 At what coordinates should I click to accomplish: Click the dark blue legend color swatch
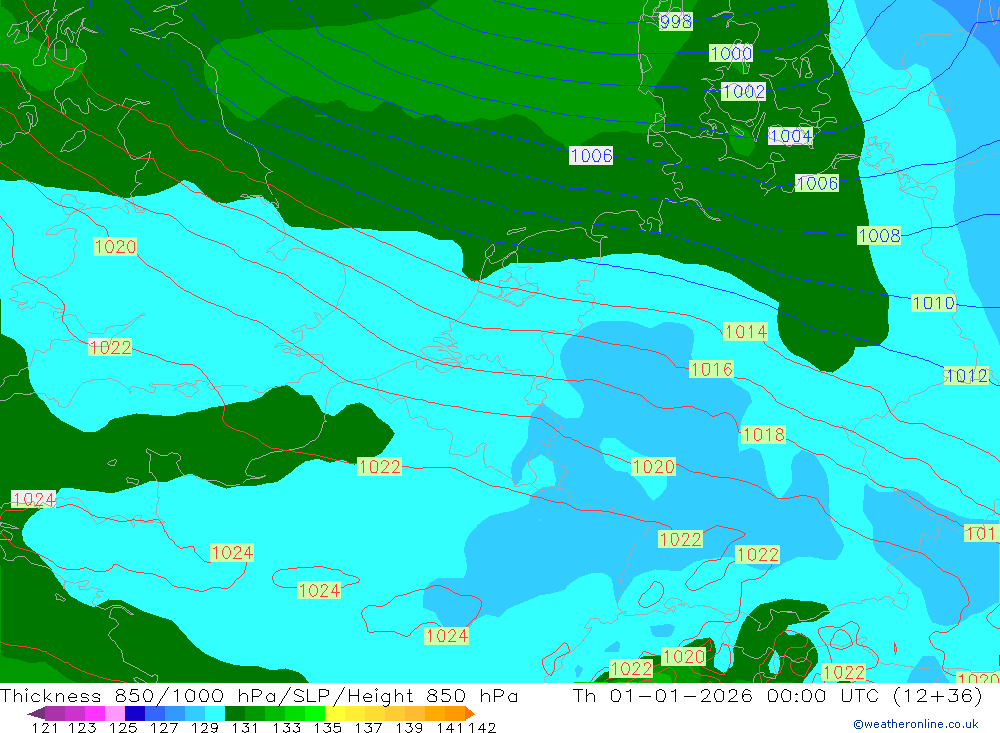tap(135, 713)
